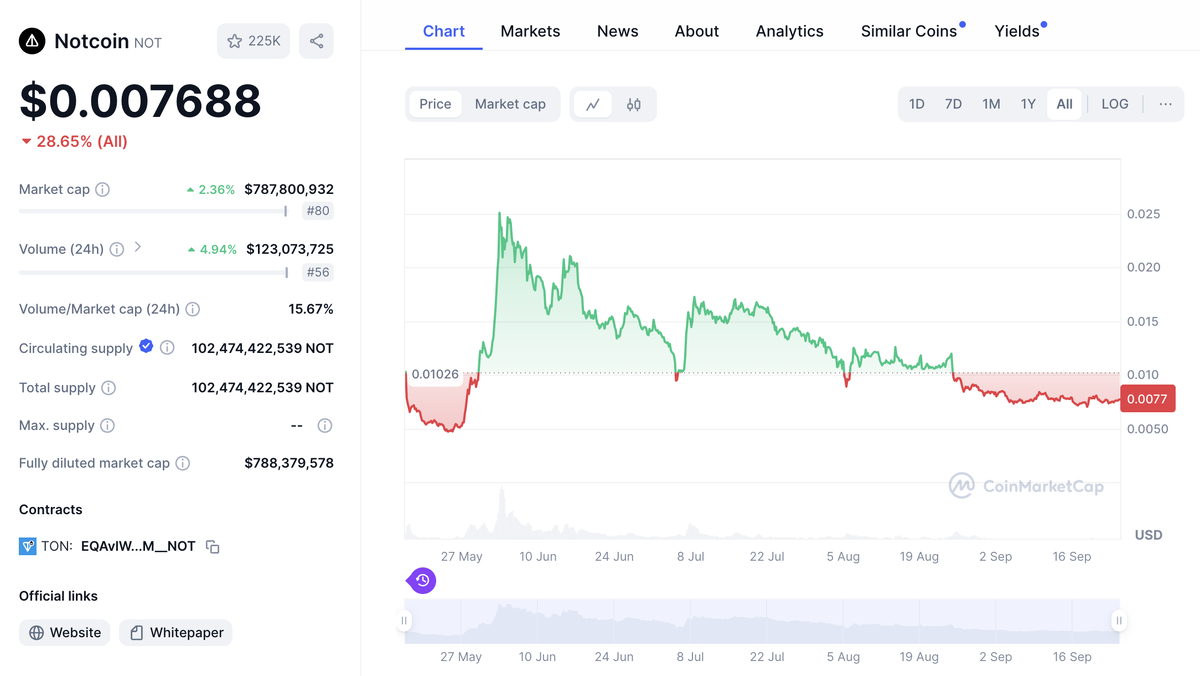Copy the TON contract address

coord(213,547)
